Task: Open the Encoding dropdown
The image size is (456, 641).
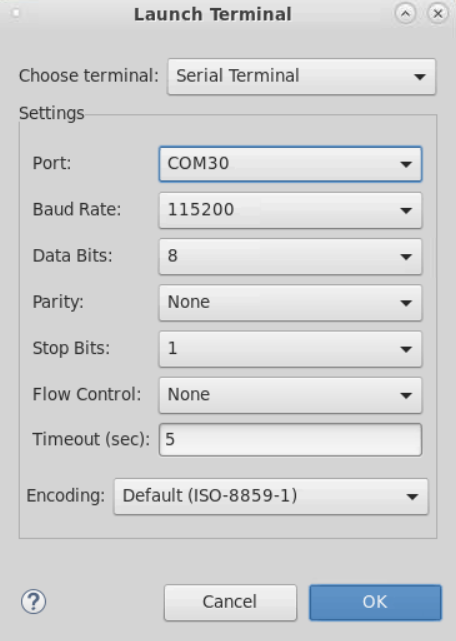Action: click(271, 496)
